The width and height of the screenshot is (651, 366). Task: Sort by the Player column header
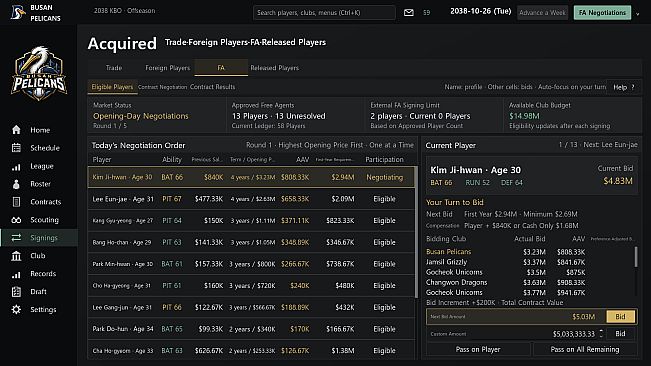click(x=102, y=159)
